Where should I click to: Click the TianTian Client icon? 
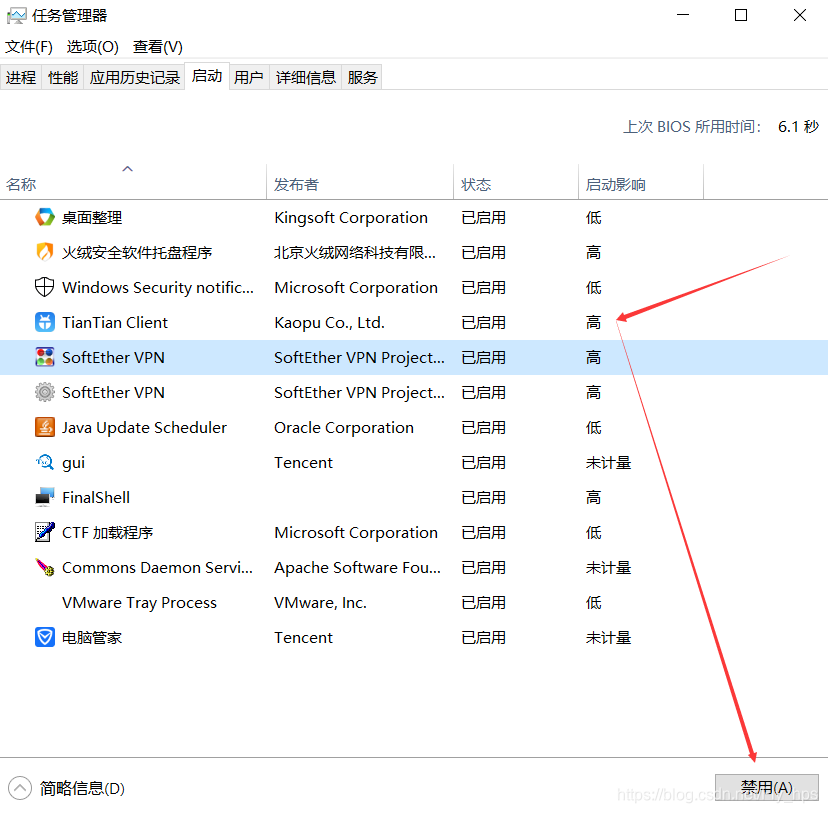pos(44,322)
